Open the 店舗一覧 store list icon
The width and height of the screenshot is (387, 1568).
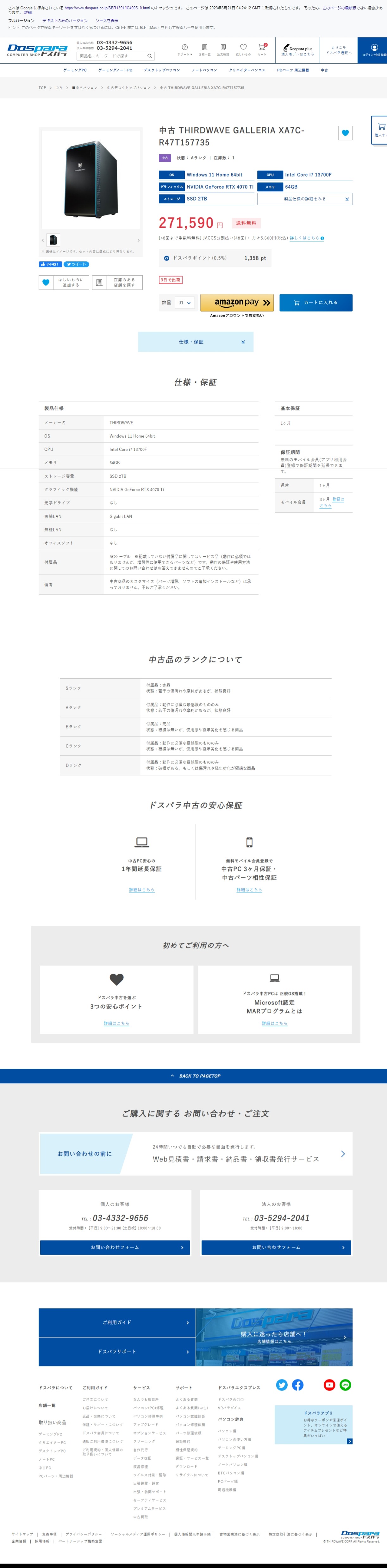pos(204,50)
